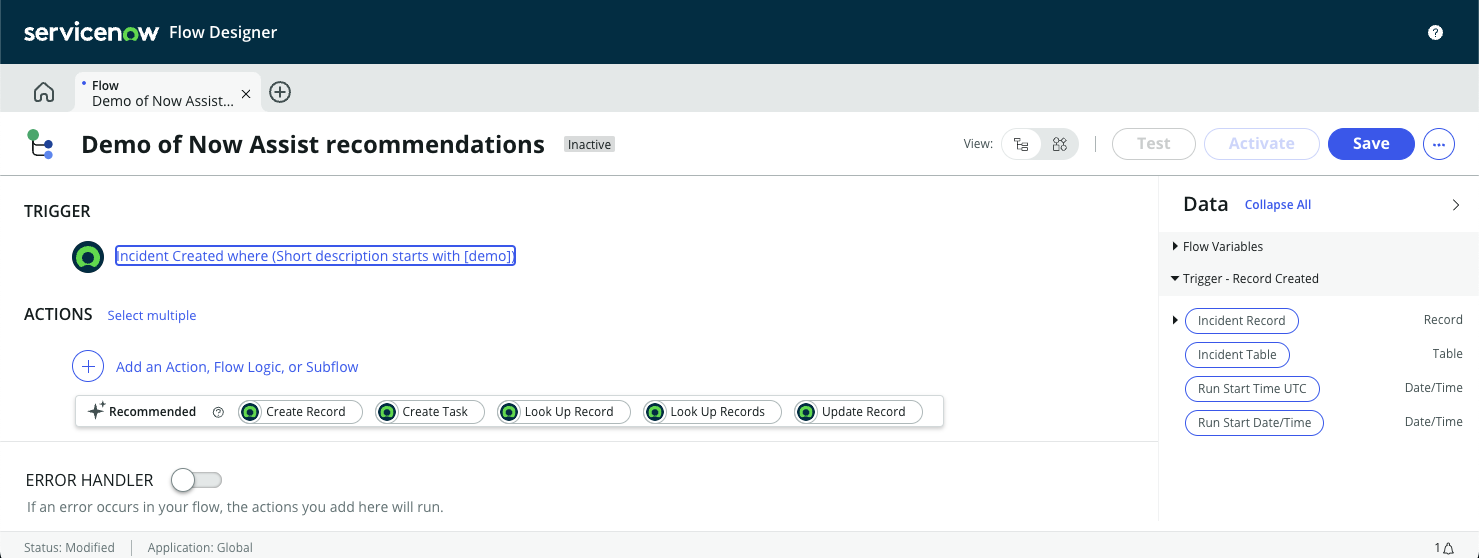Screen dimensions: 1479x558
Task: Collapse the Data panel with chevron
Action: (1455, 205)
